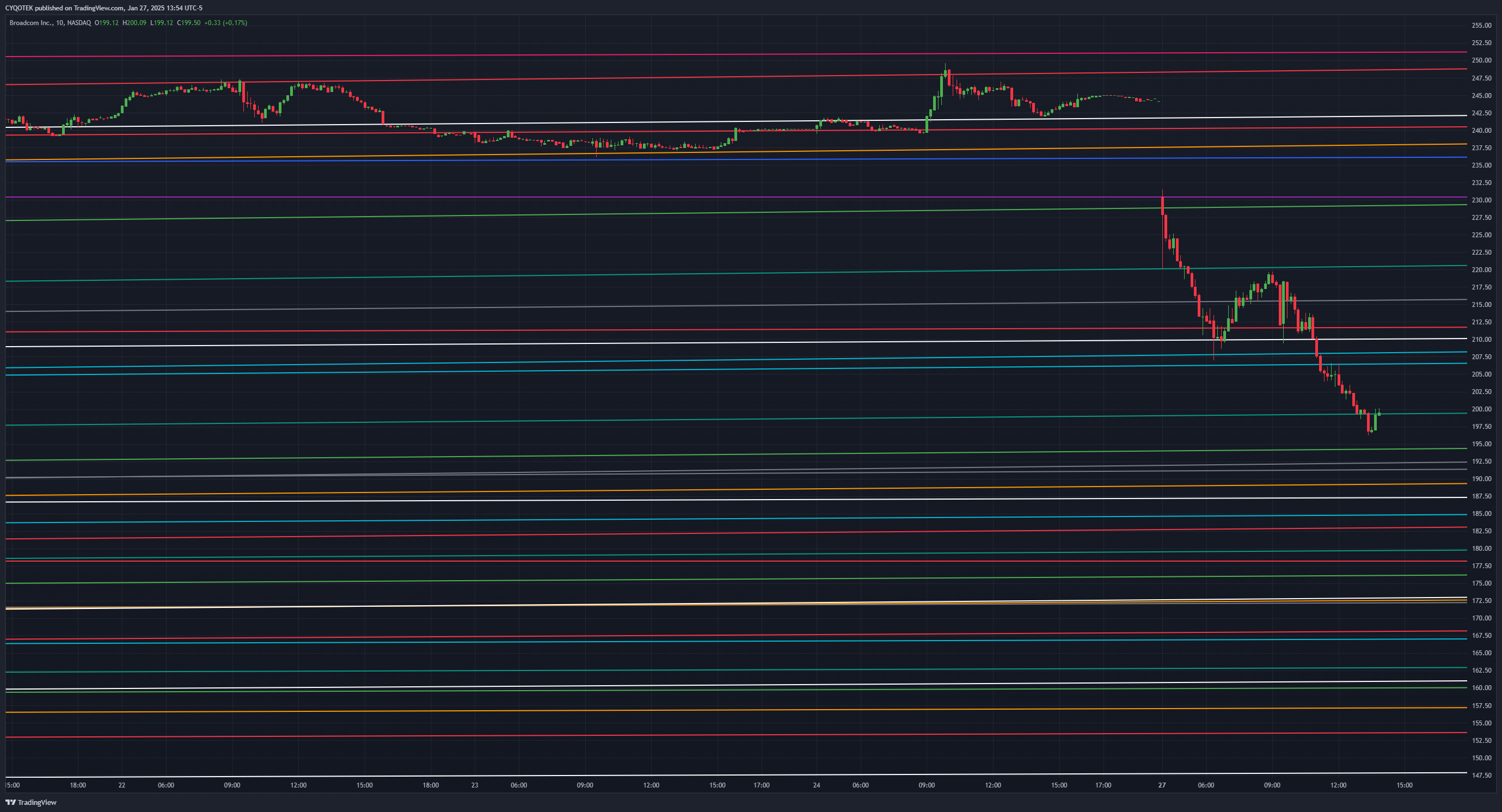Click the 'CYQOTEK published on TradingView.com' header text

click(64, 8)
